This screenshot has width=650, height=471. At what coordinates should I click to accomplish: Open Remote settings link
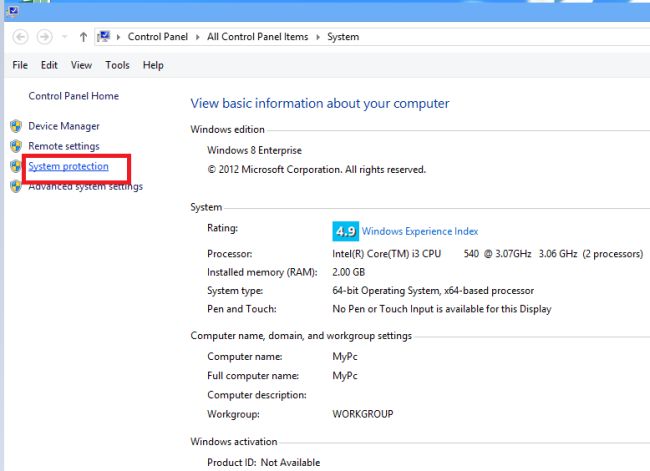[x=64, y=146]
